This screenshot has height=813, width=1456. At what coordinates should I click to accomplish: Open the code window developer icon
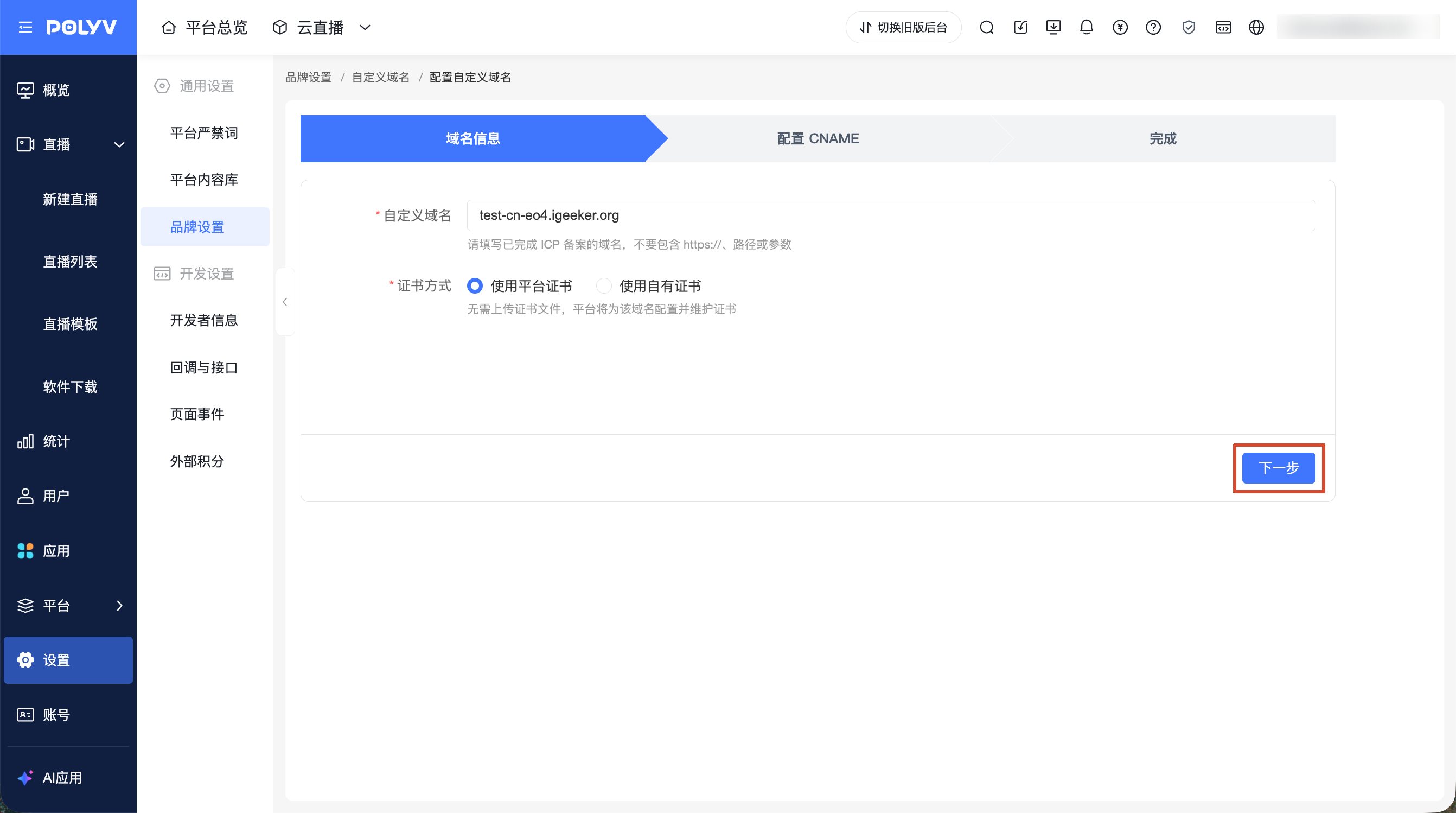(1223, 27)
